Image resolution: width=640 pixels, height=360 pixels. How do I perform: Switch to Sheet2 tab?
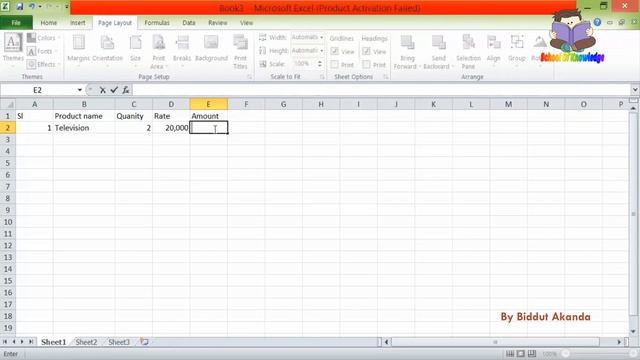coord(86,342)
